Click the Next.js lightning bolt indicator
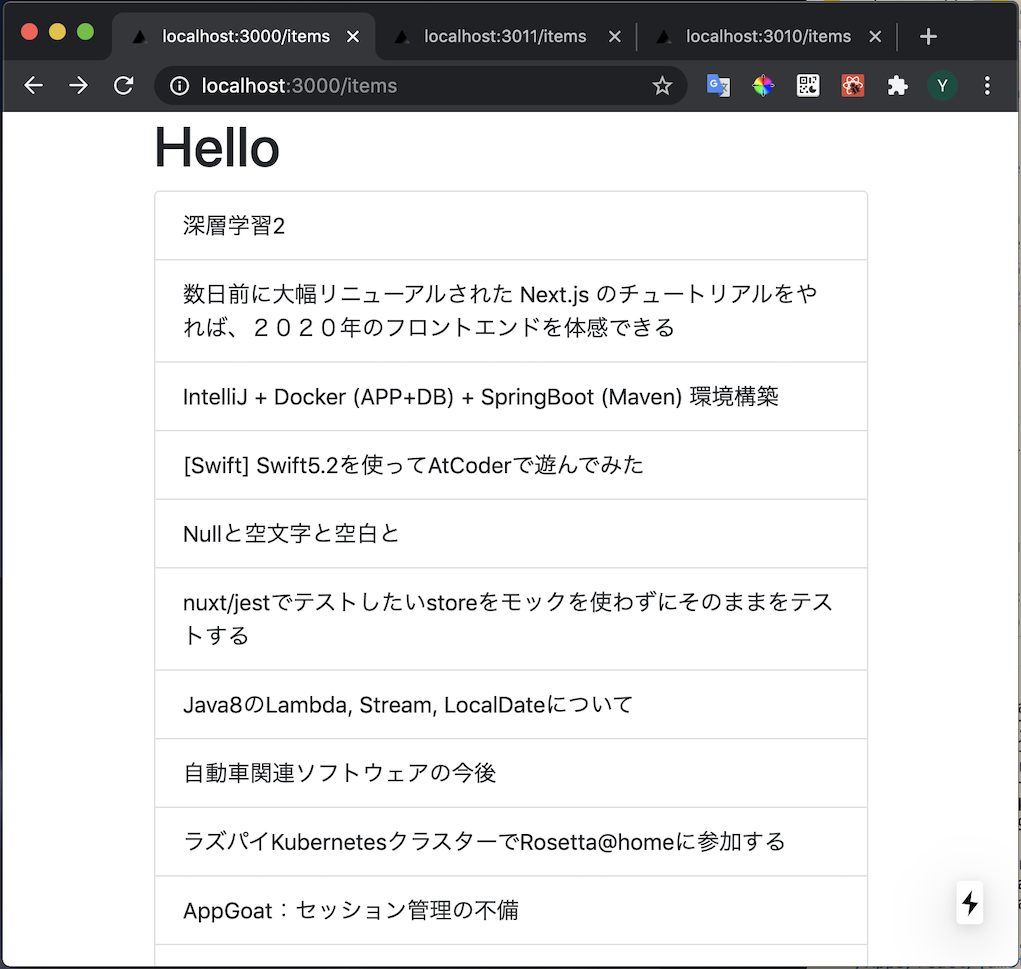Viewport: 1021px width, 969px height. (x=970, y=903)
